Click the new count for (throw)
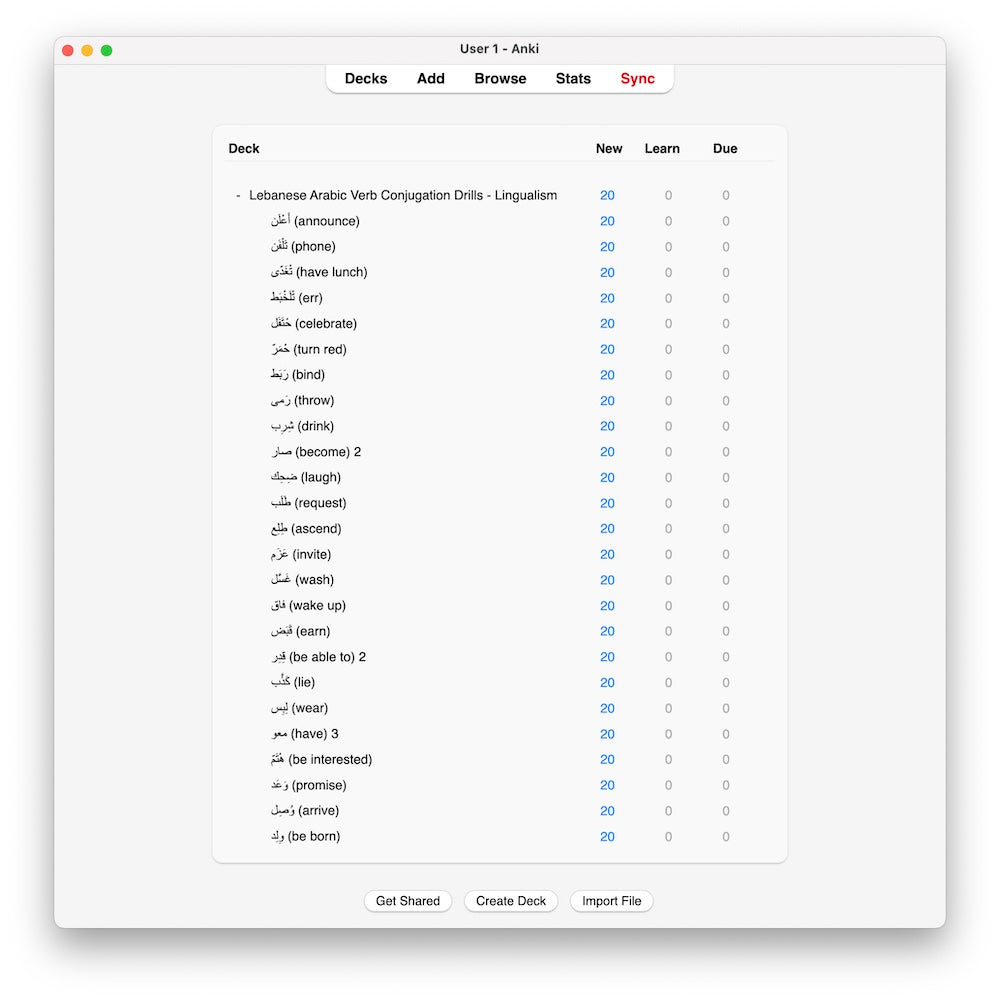Image resolution: width=1000 pixels, height=1000 pixels. pos(607,401)
